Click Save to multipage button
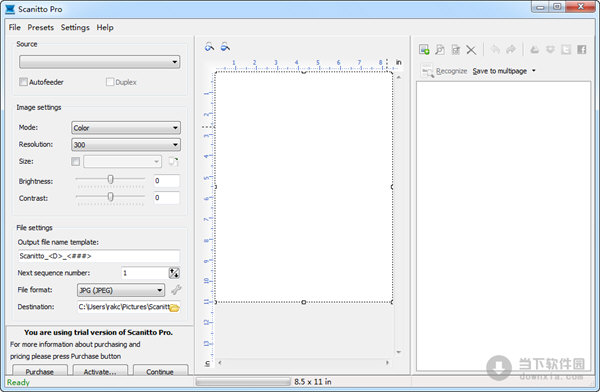The image size is (600, 392). click(499, 71)
